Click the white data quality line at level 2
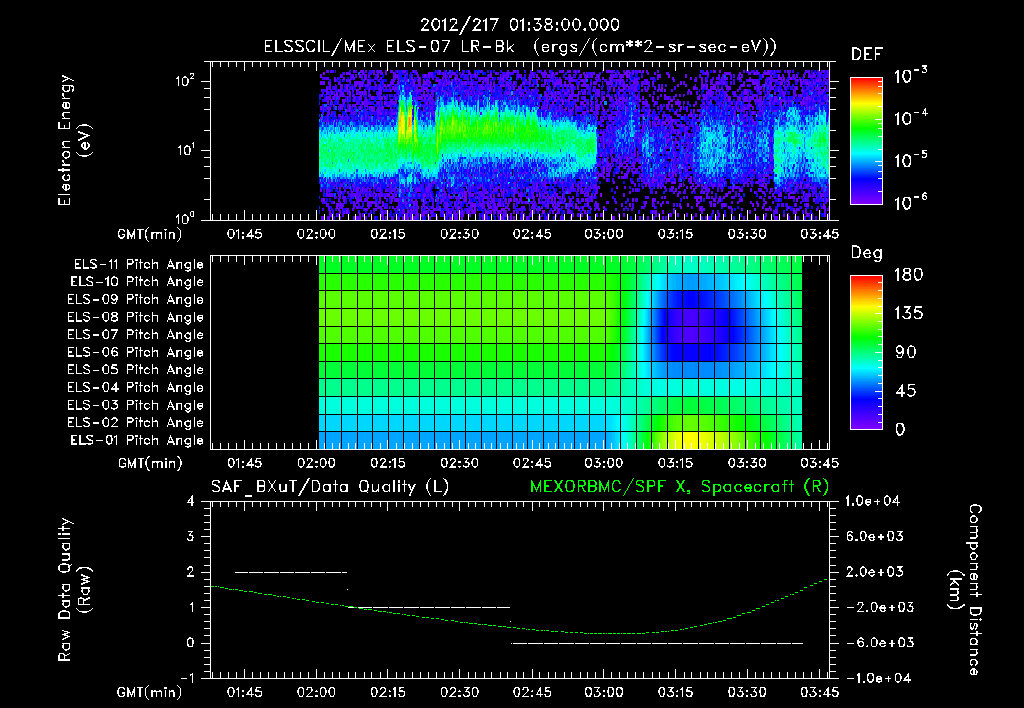 coord(291,572)
